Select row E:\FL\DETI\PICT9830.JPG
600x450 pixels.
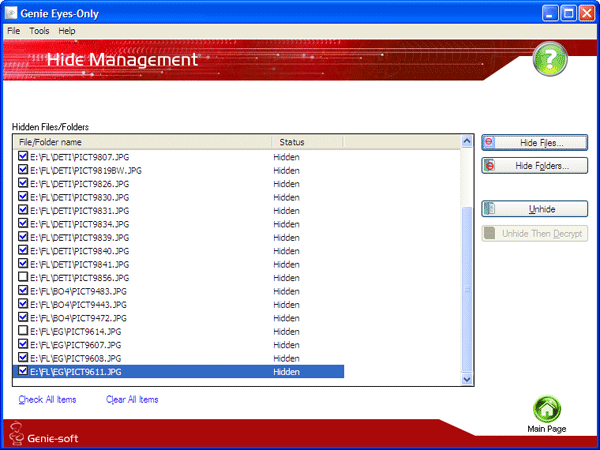point(178,197)
